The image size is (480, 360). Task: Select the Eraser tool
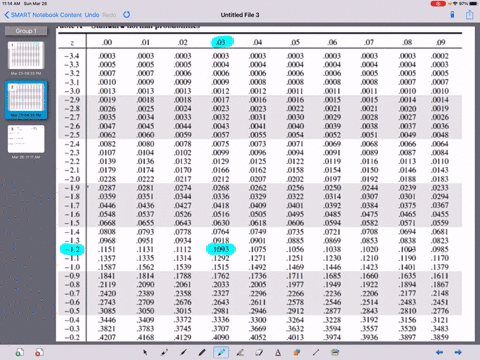click(259, 352)
